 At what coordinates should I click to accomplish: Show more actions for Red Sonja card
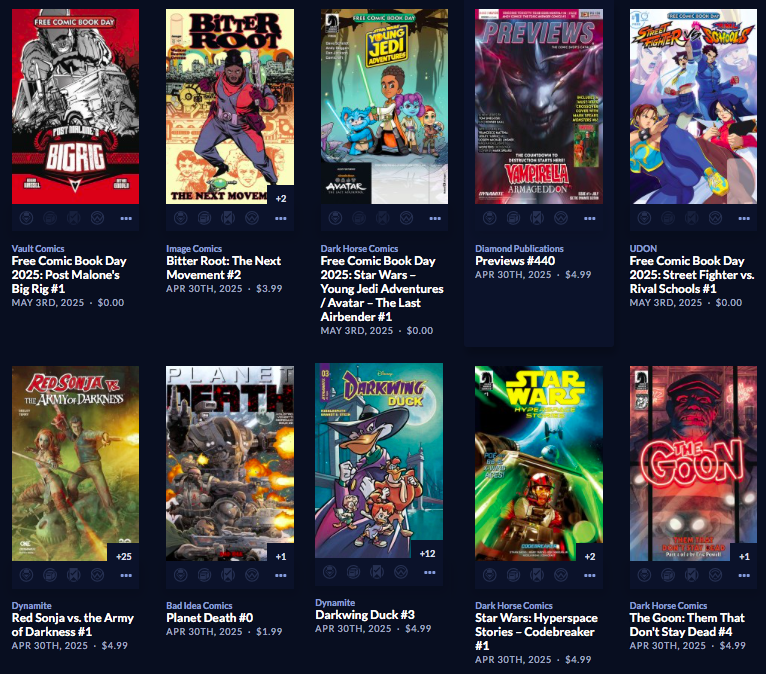[x=126, y=575]
